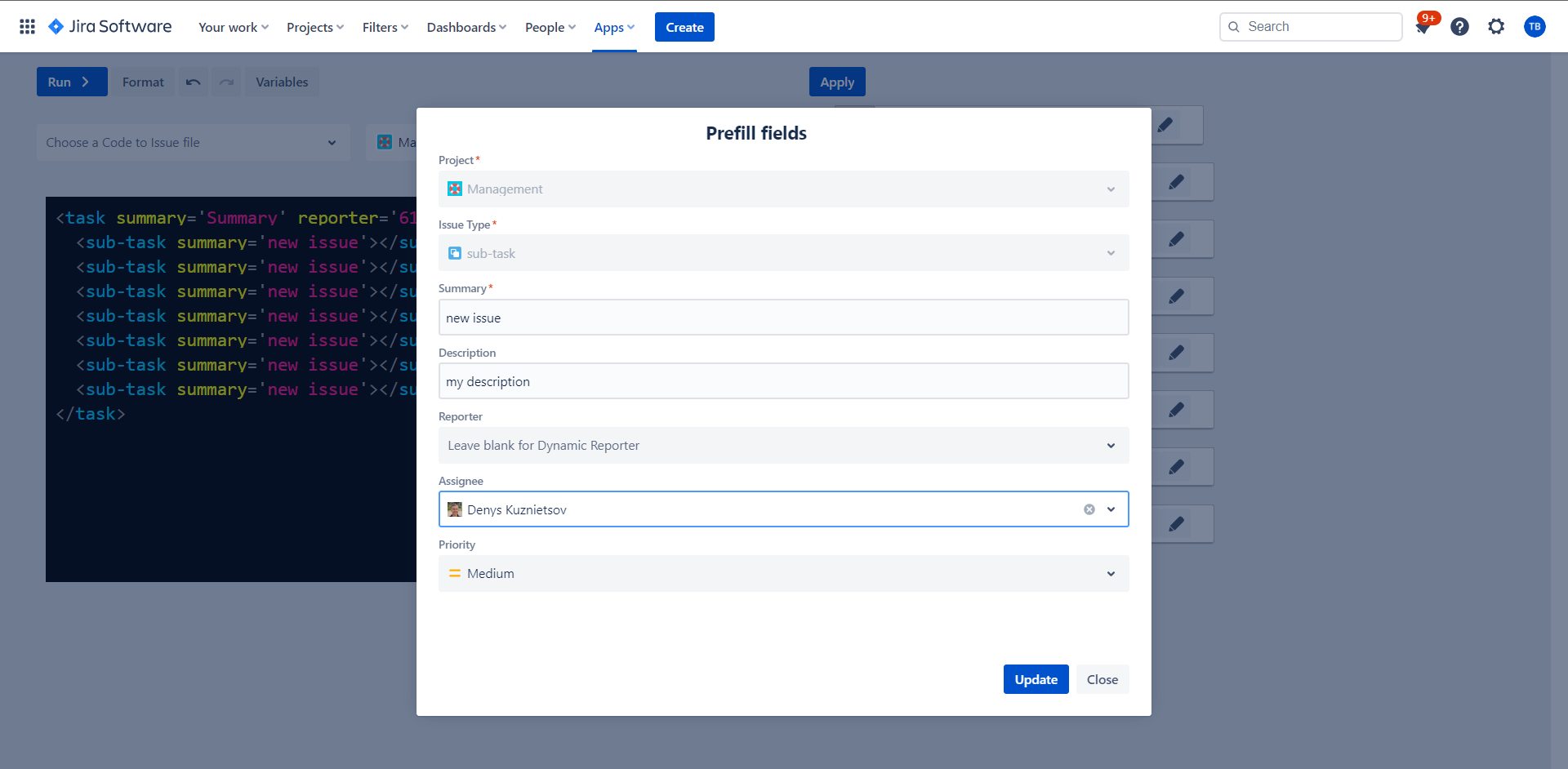The image size is (1568, 769).
Task: Click the Apply button
Action: pos(837,82)
